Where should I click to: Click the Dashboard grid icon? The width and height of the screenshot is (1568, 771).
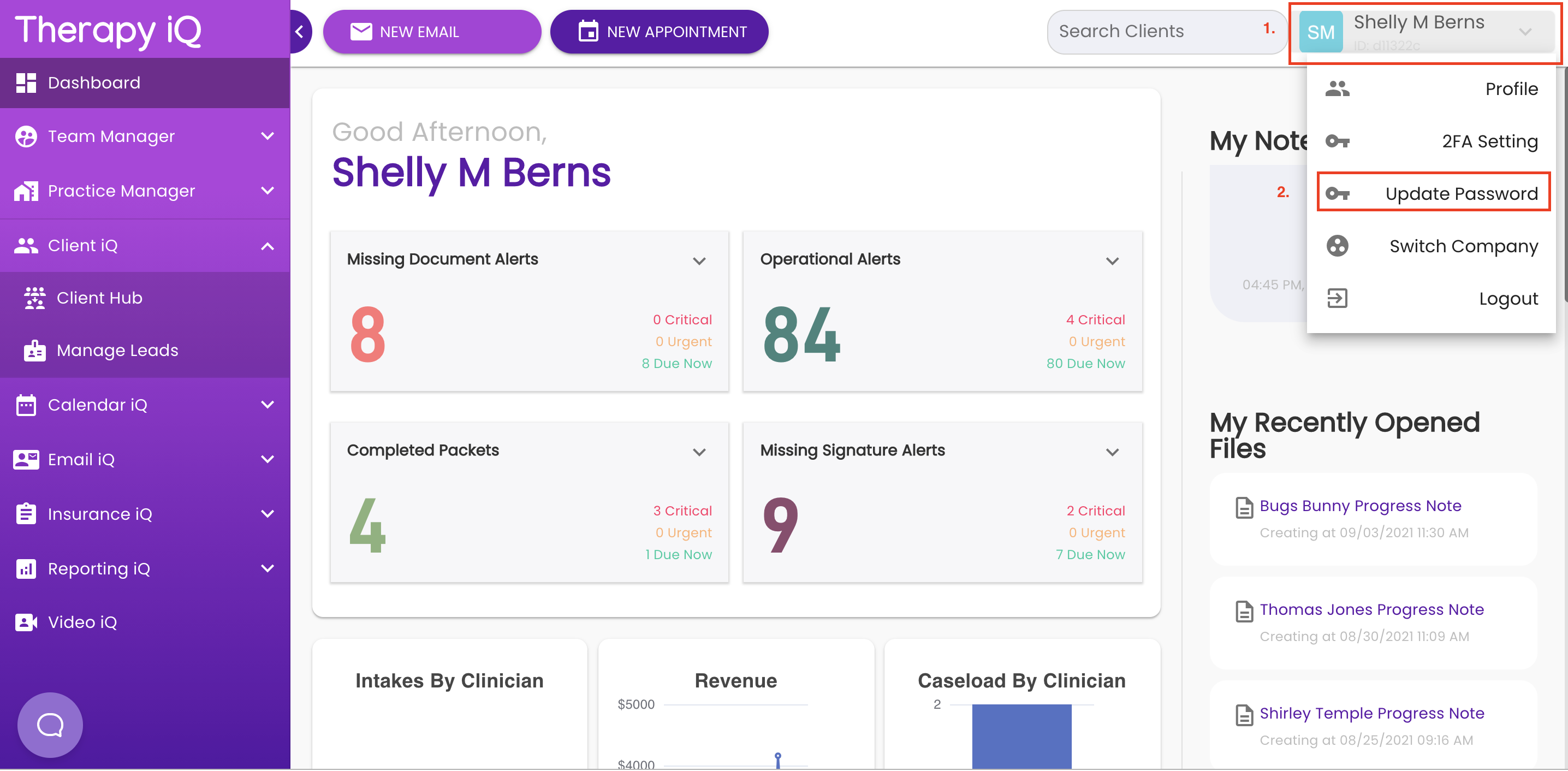coord(26,83)
